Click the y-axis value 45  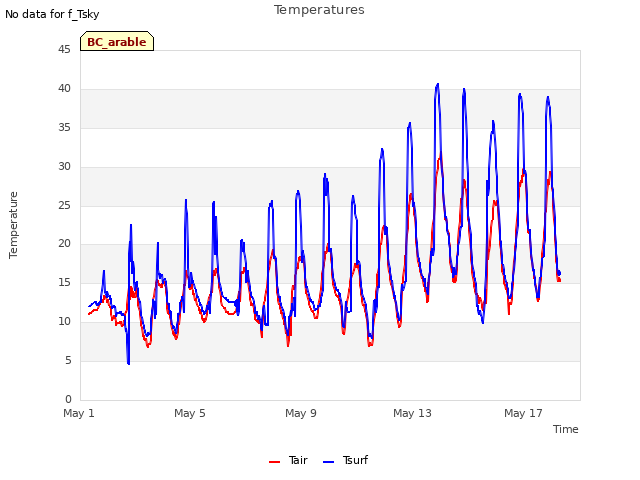click(64, 50)
